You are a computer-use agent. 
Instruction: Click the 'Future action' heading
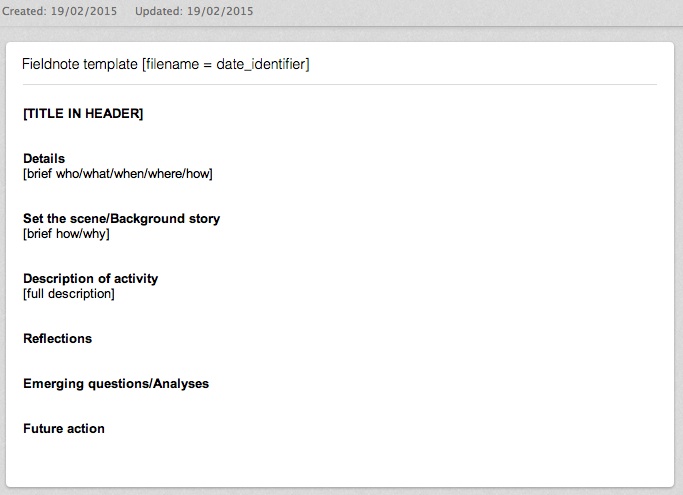[x=64, y=428]
